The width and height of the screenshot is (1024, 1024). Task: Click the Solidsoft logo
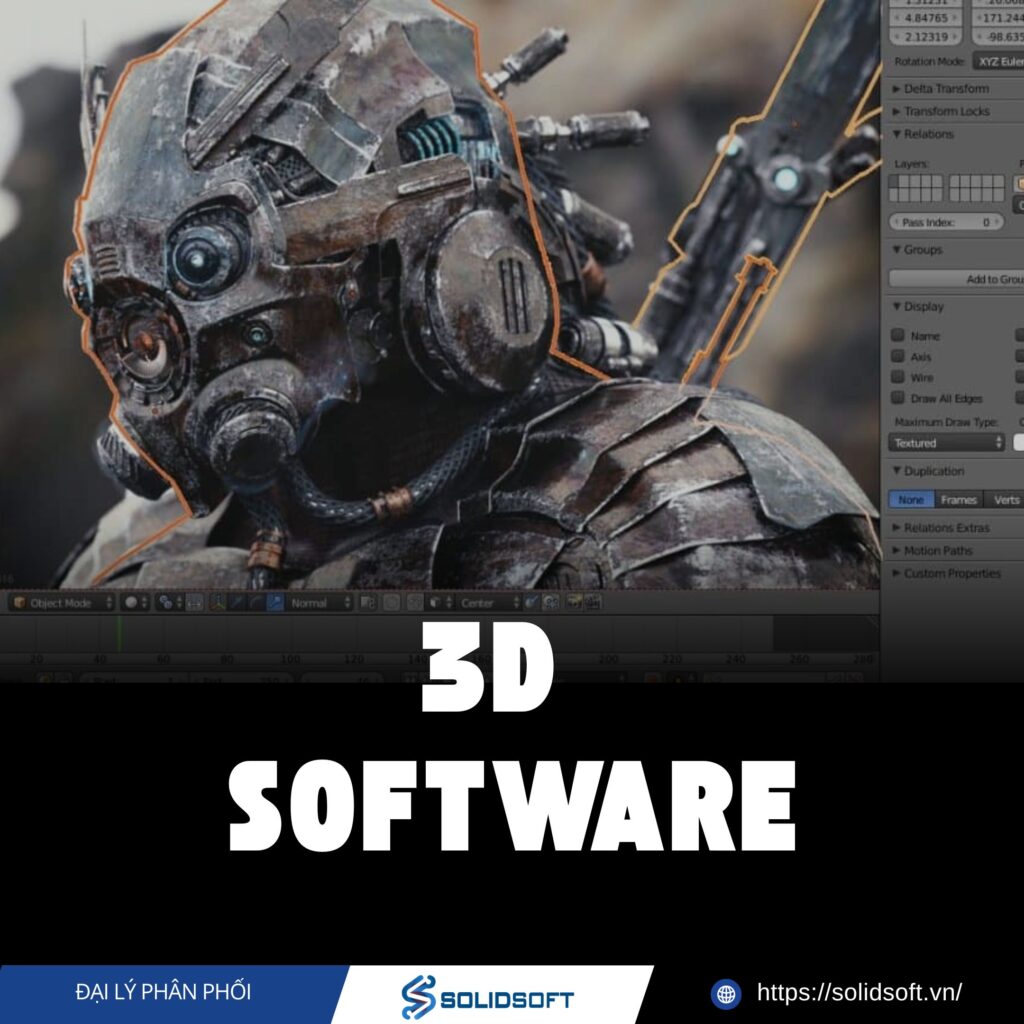[x=487, y=997]
